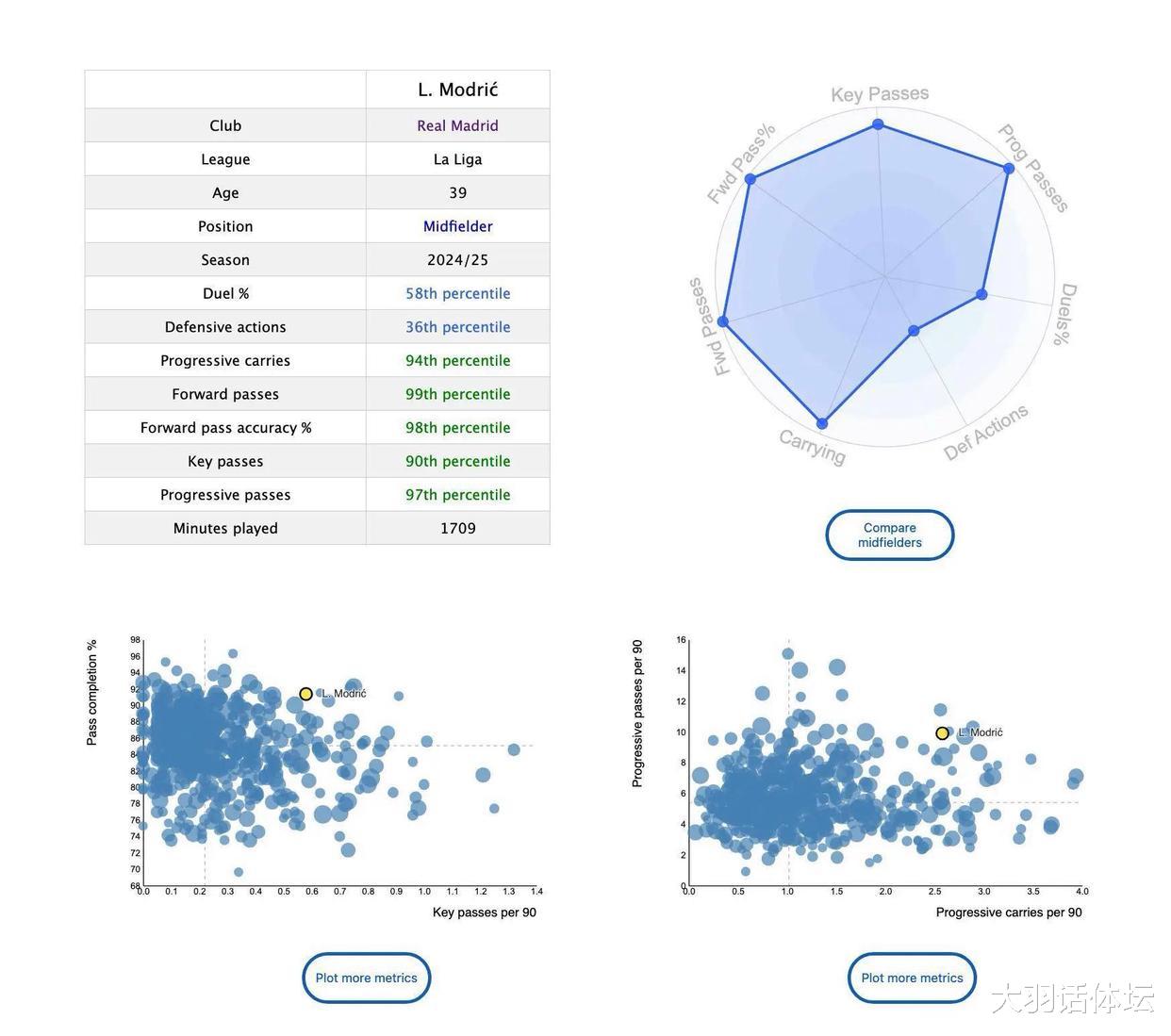Viewport: 1171px width, 1036px height.
Task: Click the 36th percentile defensive actions value
Action: pos(457,327)
